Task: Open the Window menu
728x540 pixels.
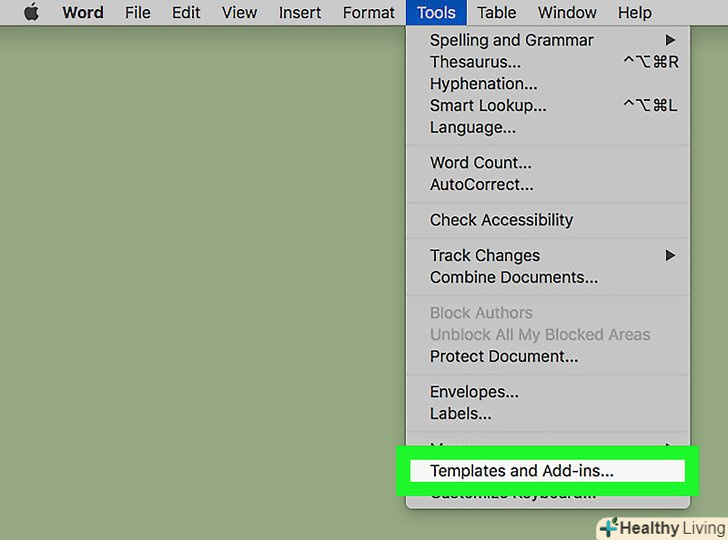Action: [567, 13]
